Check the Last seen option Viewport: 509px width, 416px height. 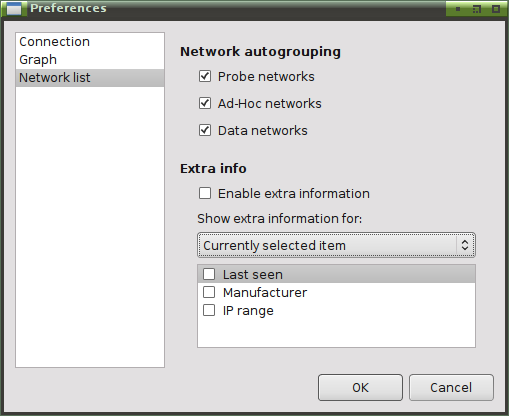[209, 274]
